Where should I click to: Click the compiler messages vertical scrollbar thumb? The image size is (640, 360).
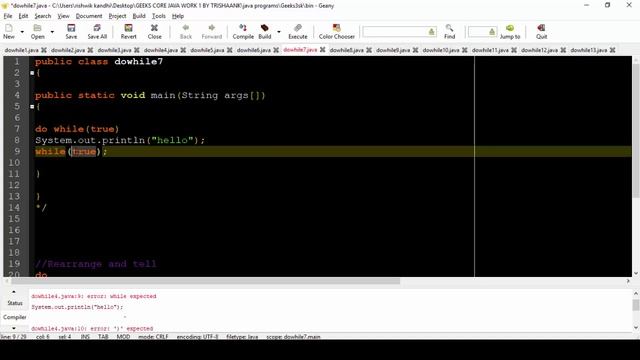[636, 305]
